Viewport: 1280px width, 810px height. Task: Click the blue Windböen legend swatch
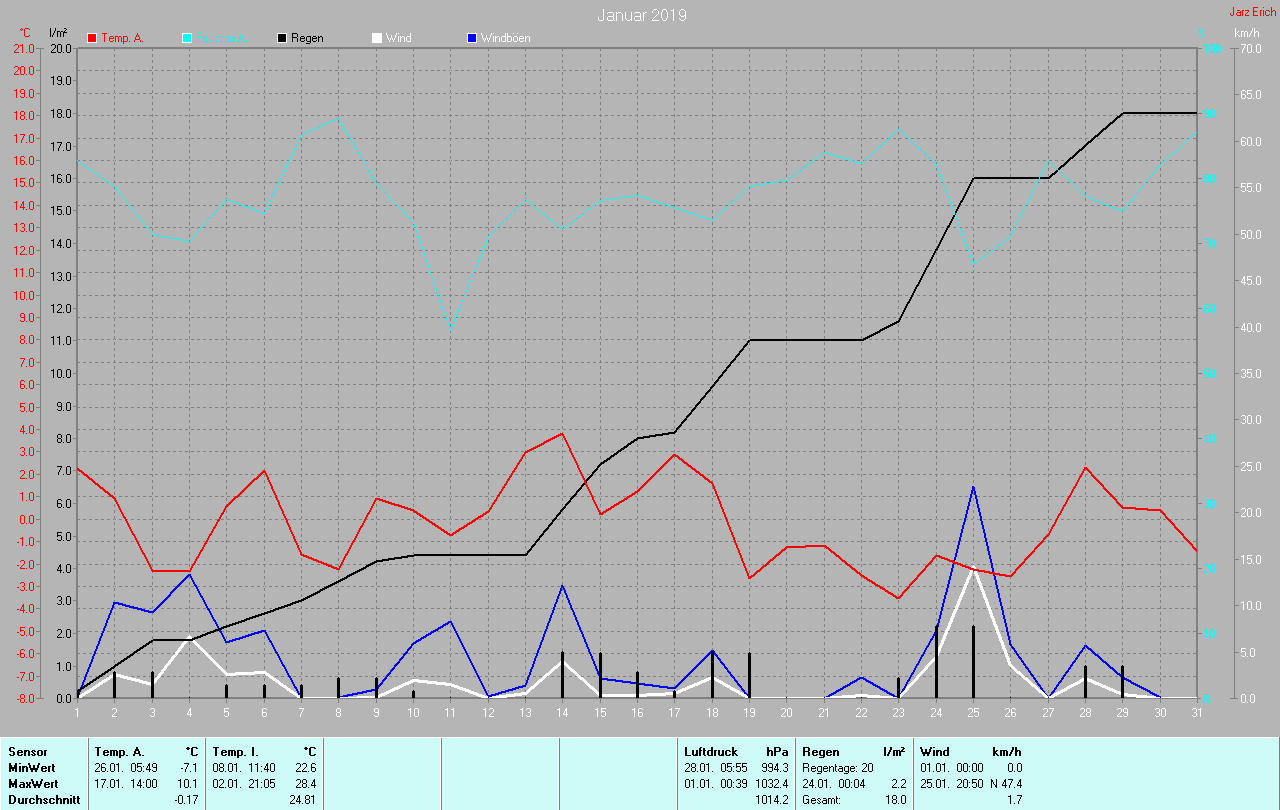click(472, 38)
